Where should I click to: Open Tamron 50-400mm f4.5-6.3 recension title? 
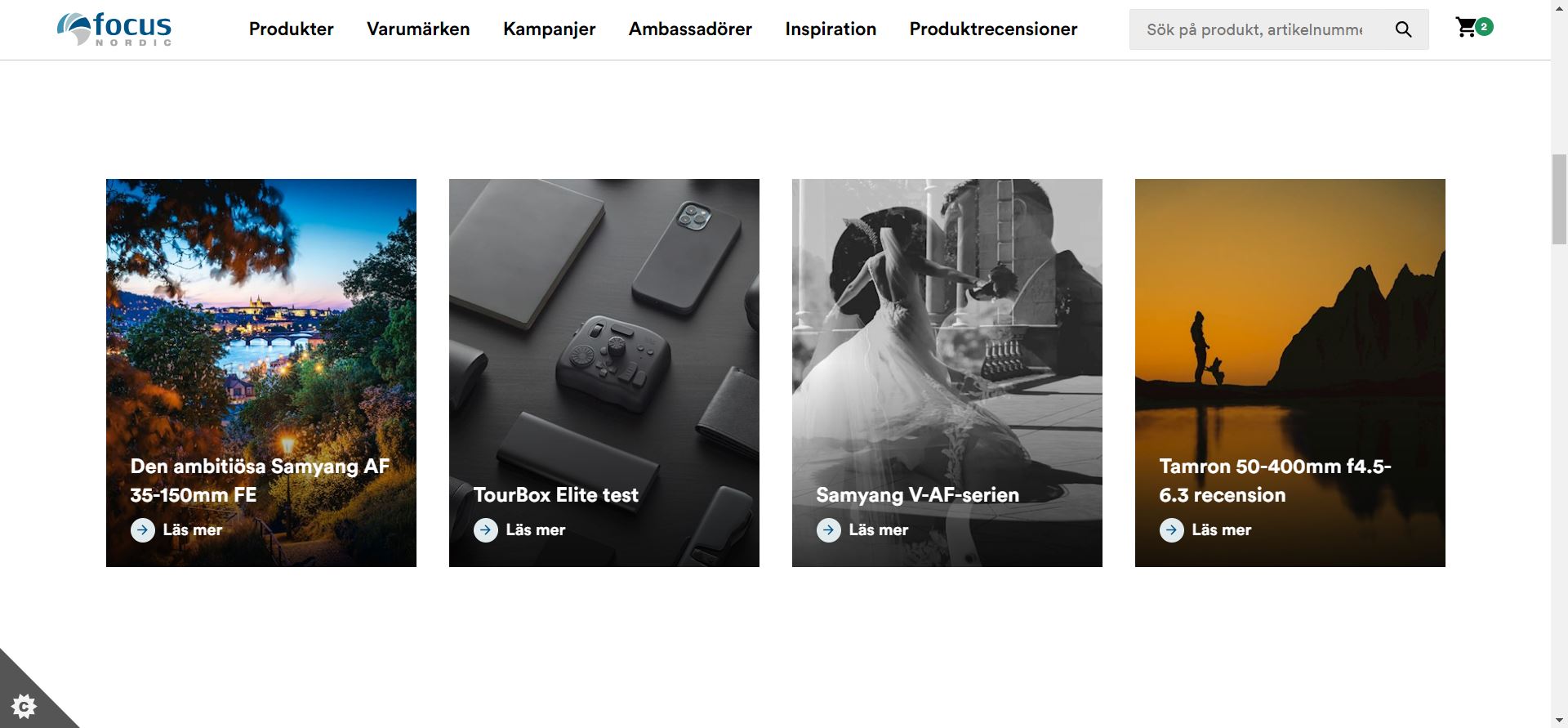tap(1275, 480)
